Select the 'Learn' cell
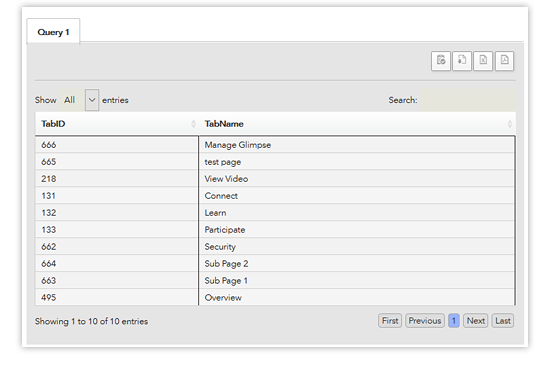This screenshot has width=550, height=380. tap(357, 213)
